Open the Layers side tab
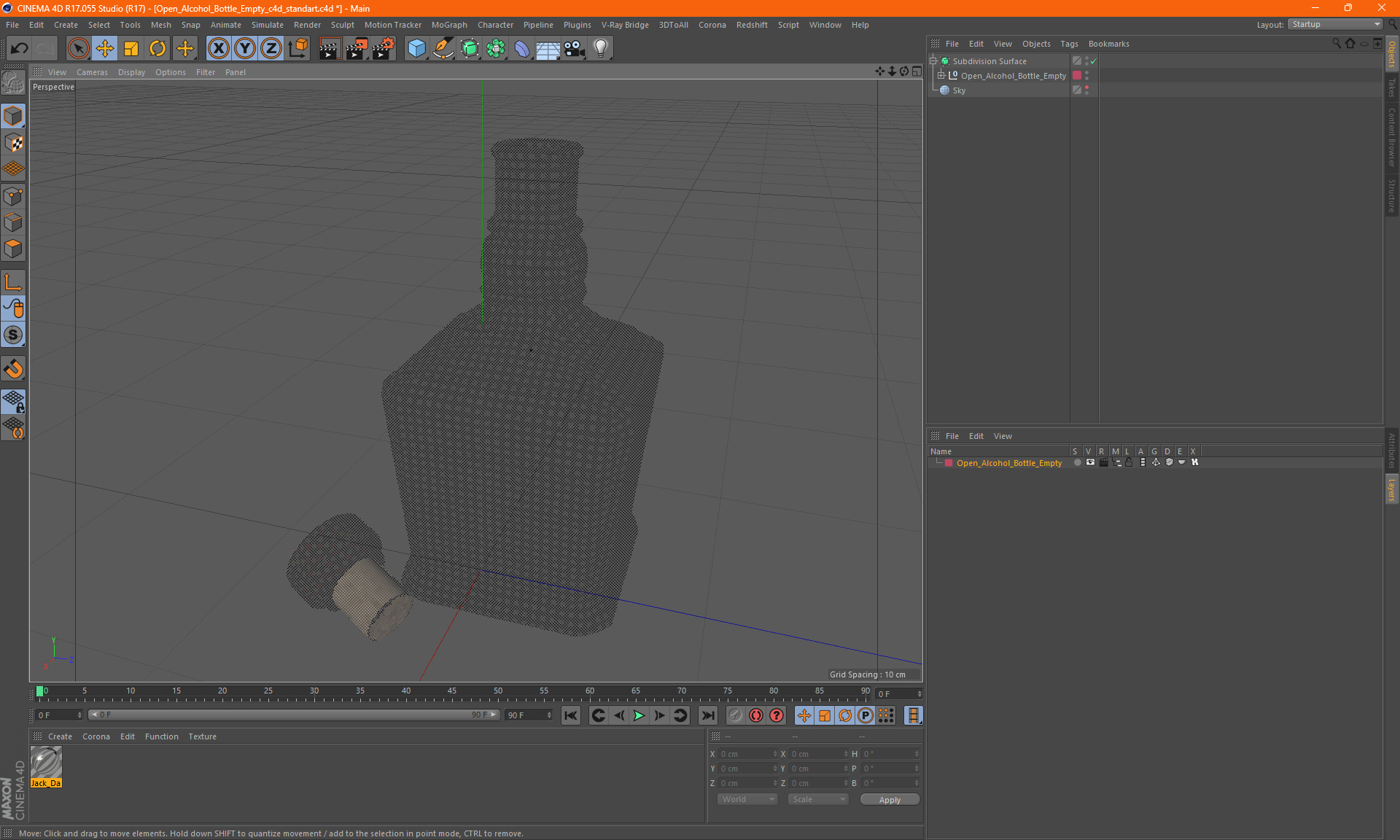Viewport: 1400px width, 840px height. [1392, 489]
